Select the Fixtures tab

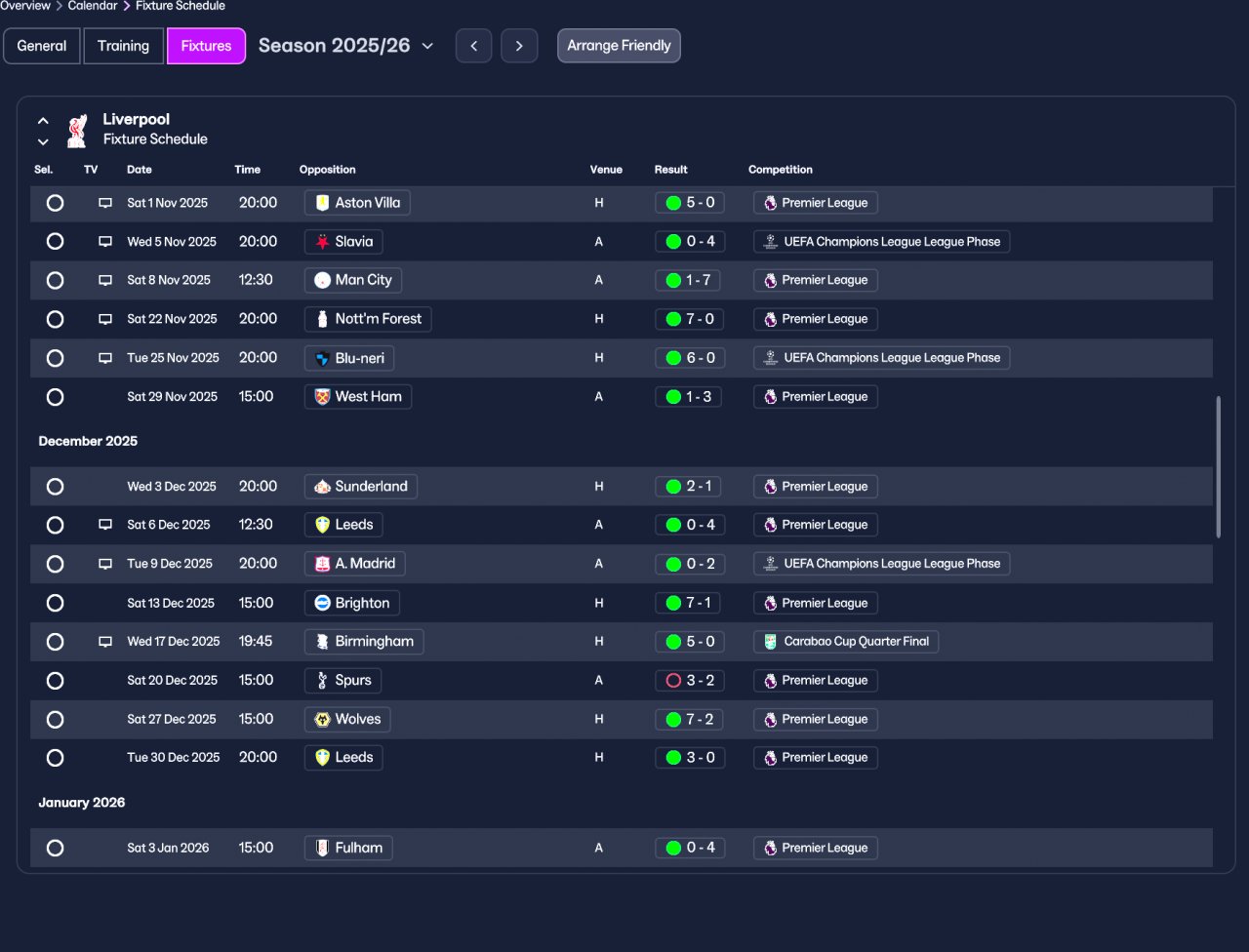tap(206, 46)
